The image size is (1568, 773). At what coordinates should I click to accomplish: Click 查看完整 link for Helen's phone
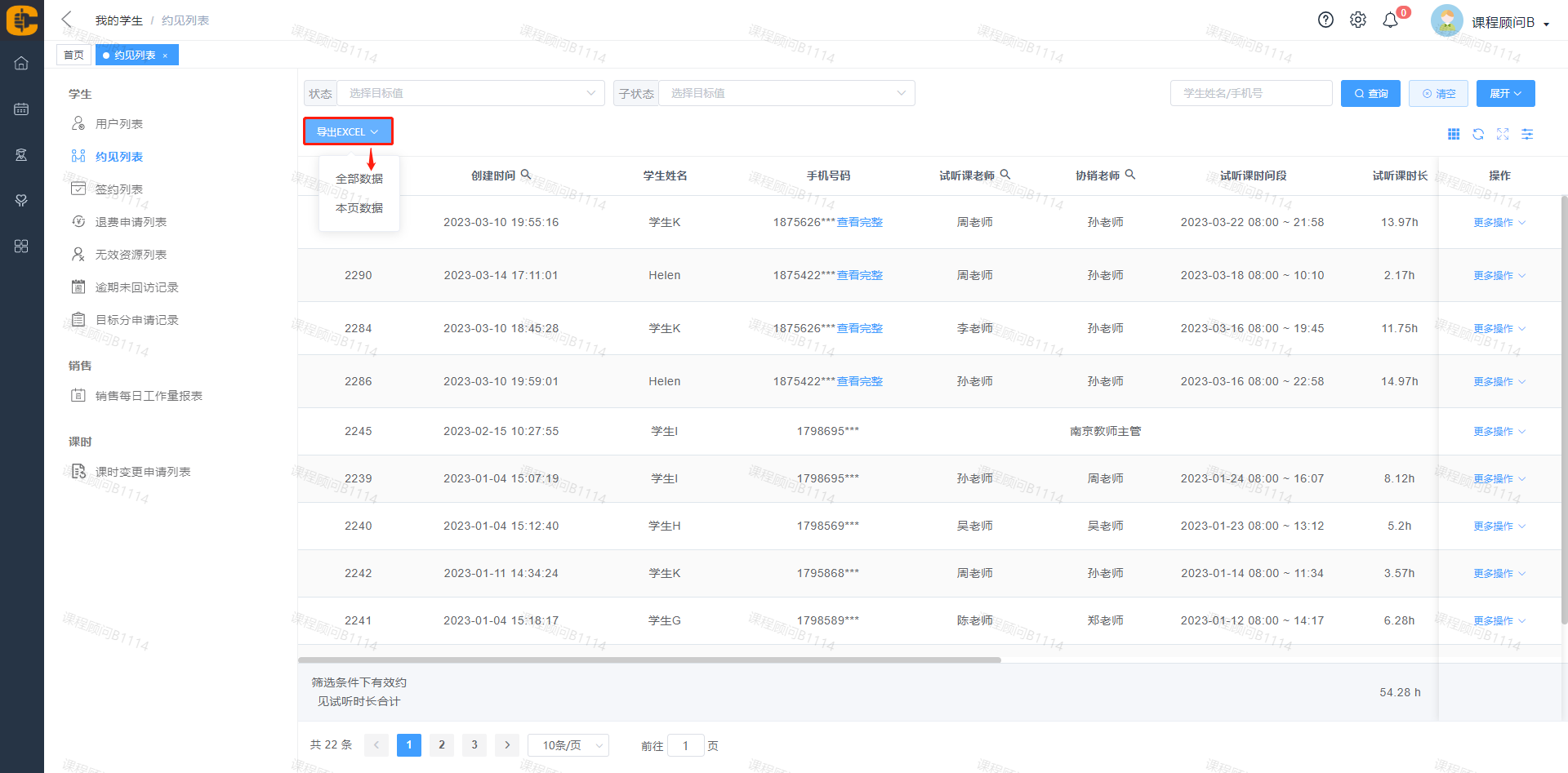coord(859,276)
